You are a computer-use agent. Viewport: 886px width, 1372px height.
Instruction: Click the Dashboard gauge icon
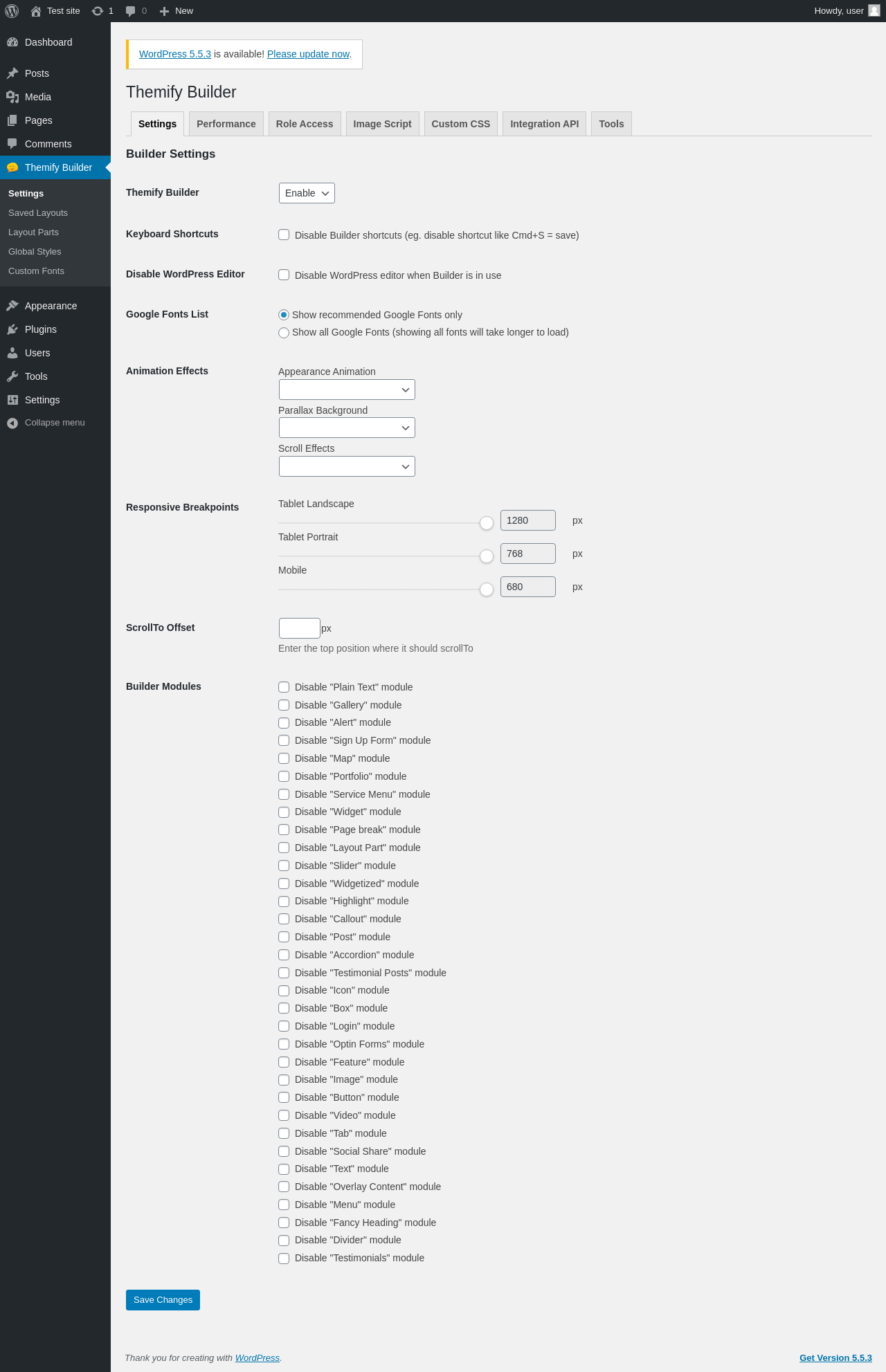click(x=12, y=42)
